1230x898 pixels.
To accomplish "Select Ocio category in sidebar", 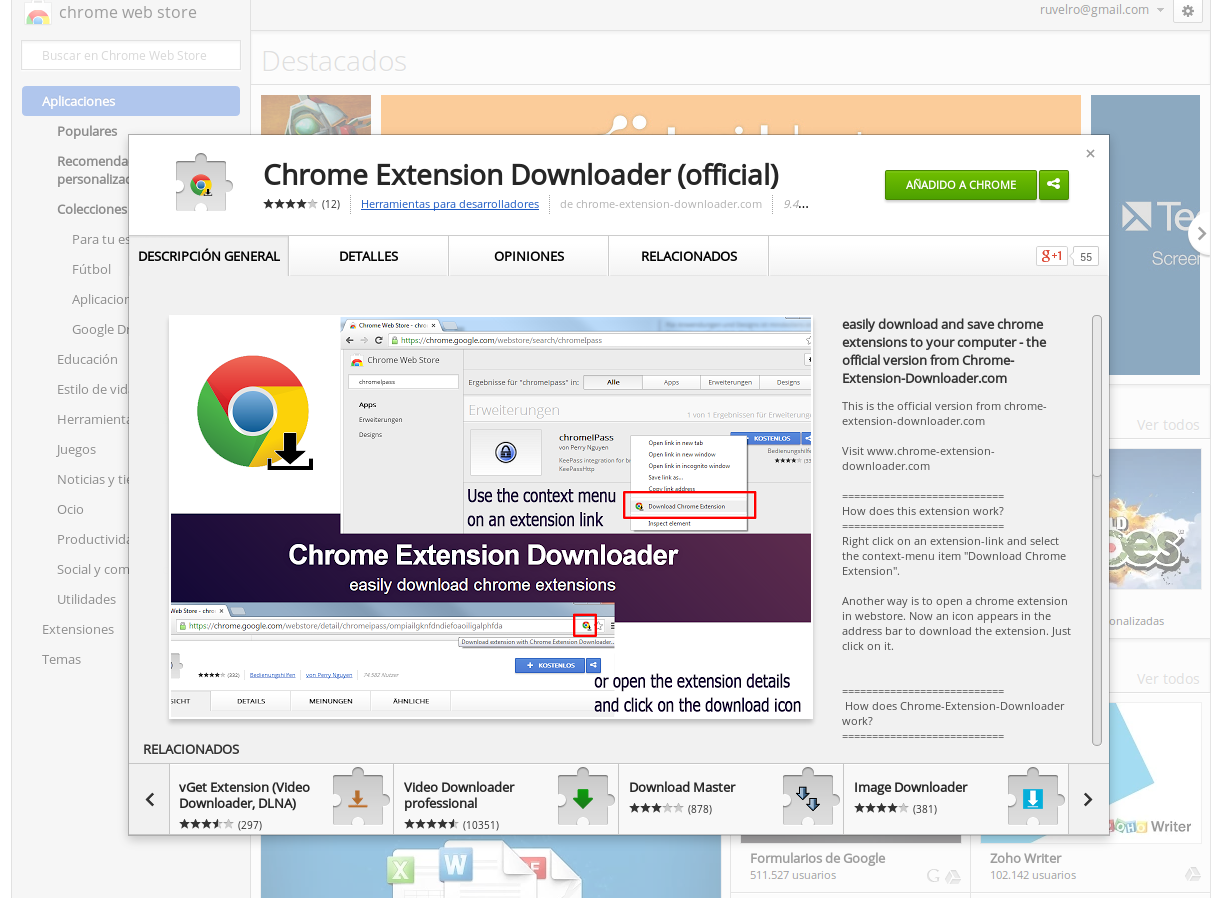I will 70,509.
